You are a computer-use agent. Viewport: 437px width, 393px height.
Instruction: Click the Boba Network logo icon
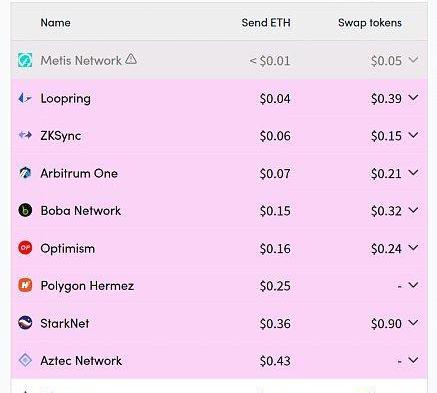click(x=25, y=210)
